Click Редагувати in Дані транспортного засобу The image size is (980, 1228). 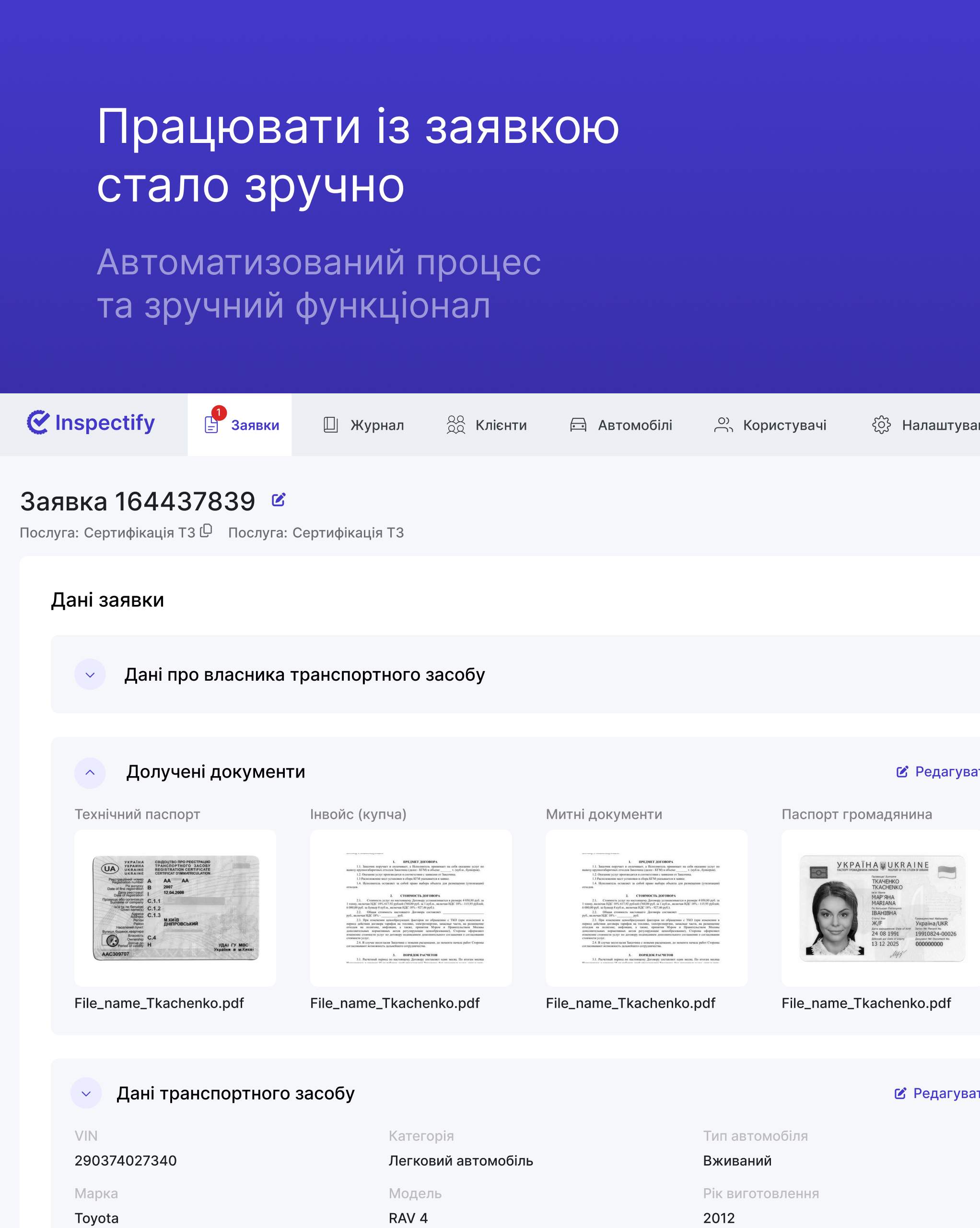point(941,1094)
